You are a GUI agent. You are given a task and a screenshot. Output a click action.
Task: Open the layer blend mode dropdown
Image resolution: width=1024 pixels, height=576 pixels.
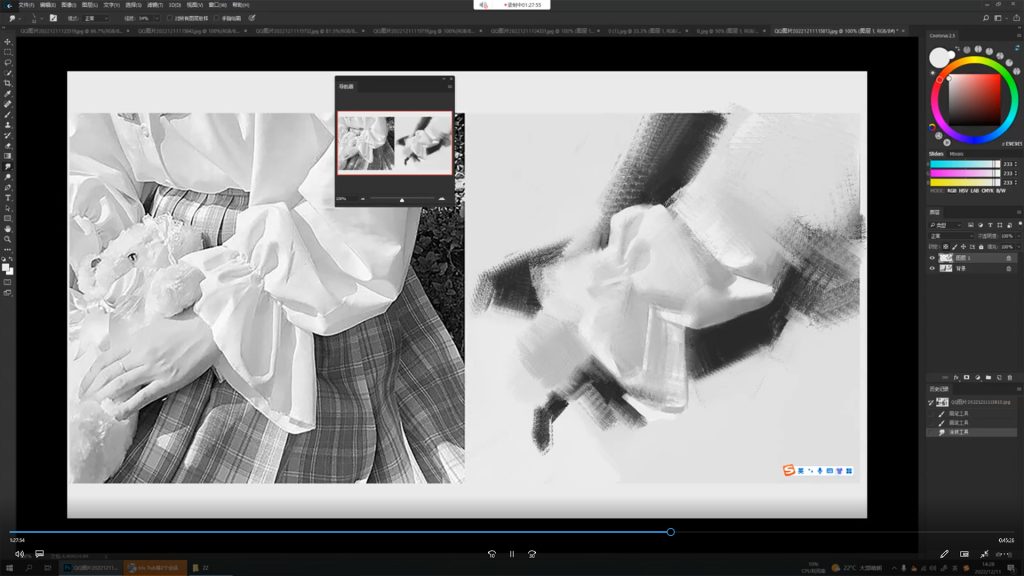[x=950, y=236]
